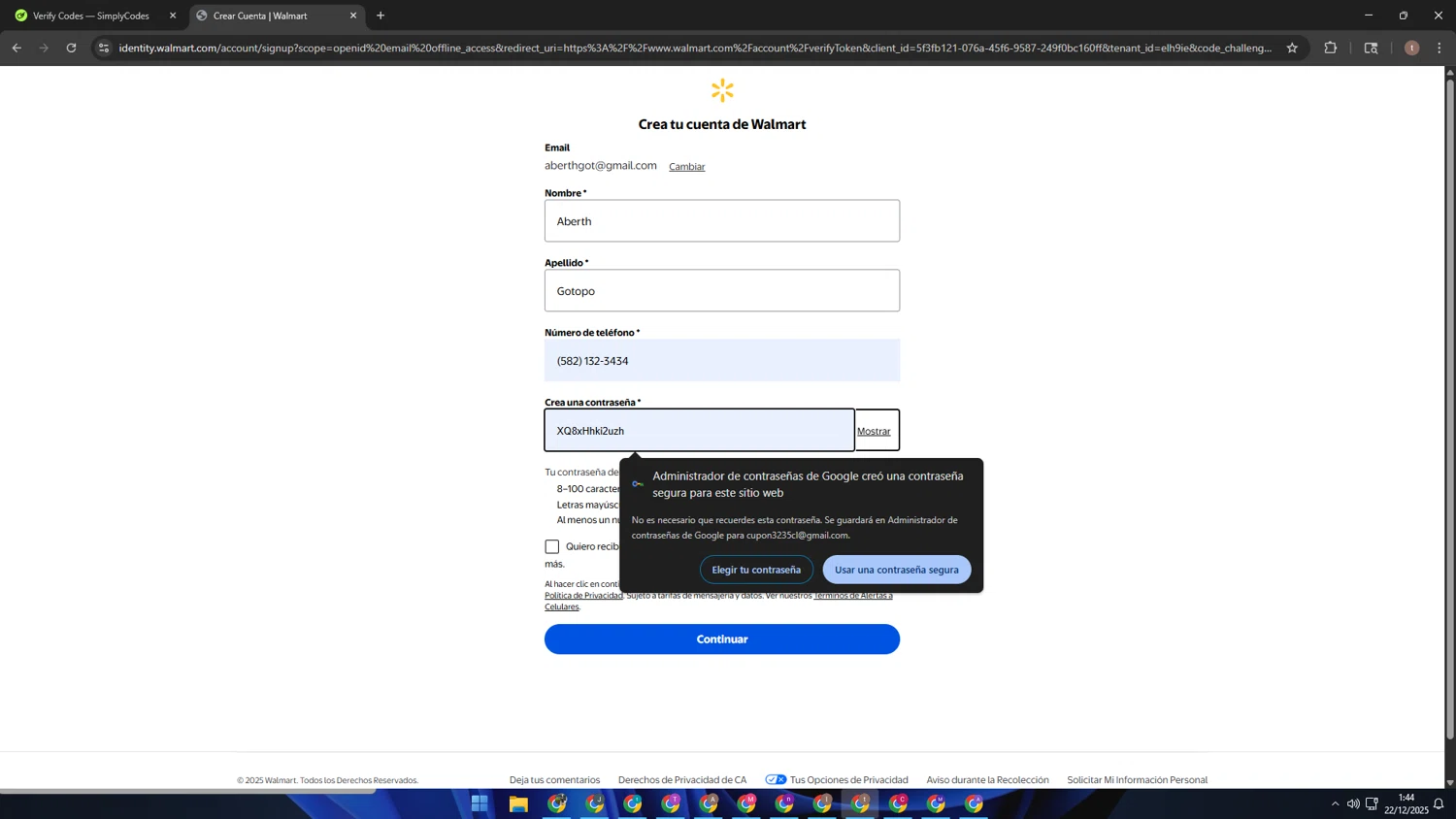Click Cambiar link next to email
The width and height of the screenshot is (1456, 819).
click(686, 167)
